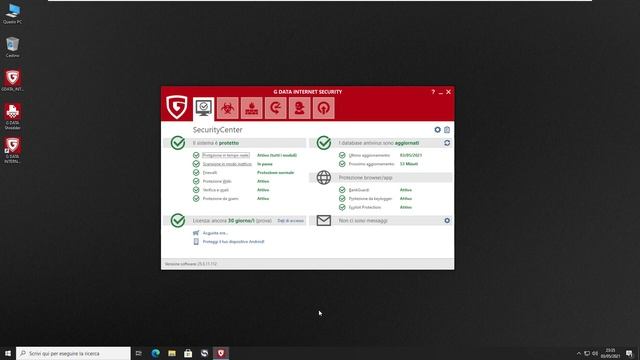
Task: Open the Windows Start menu
Action: point(8,353)
